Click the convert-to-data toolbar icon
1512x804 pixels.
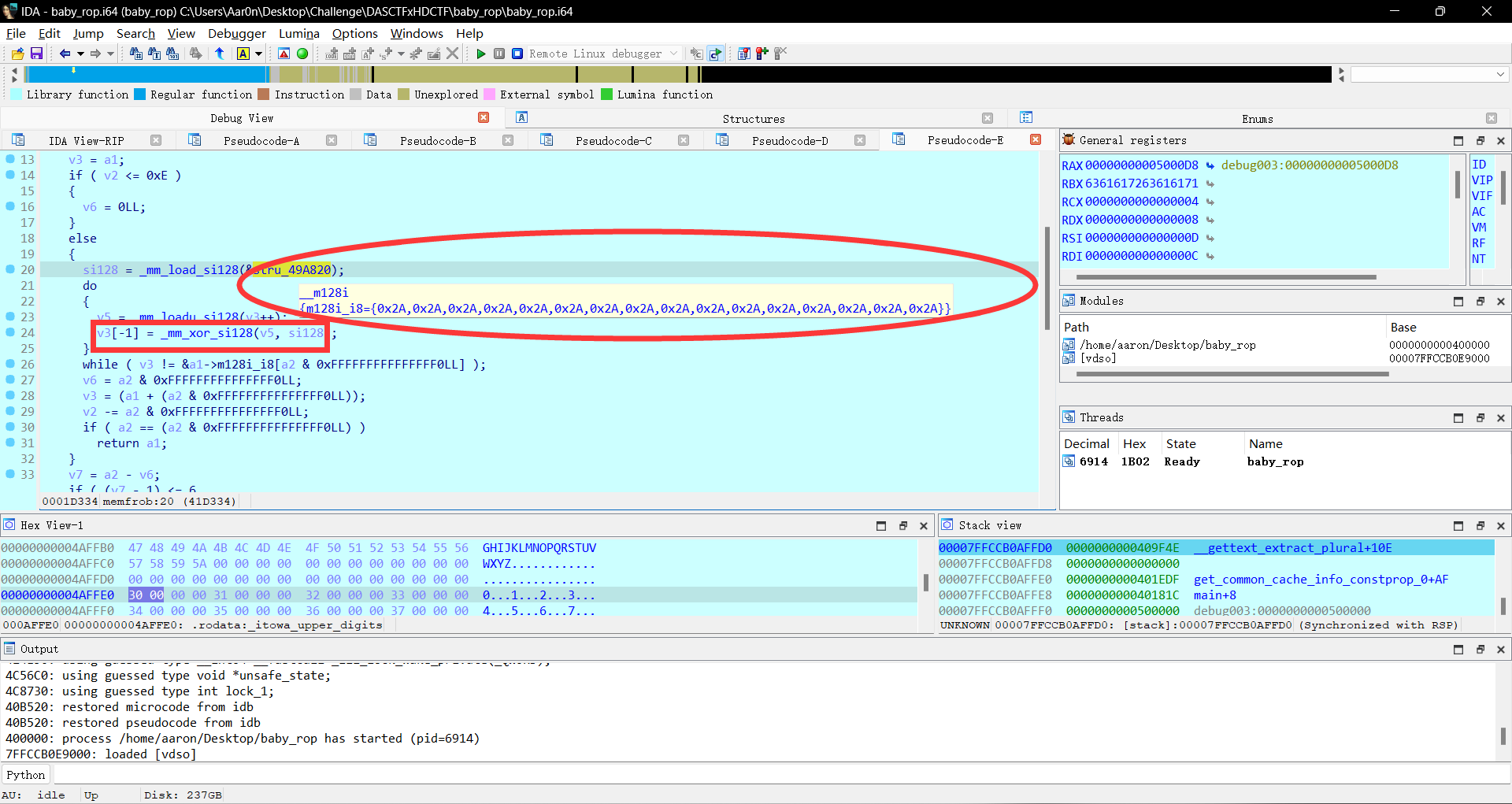(x=350, y=54)
